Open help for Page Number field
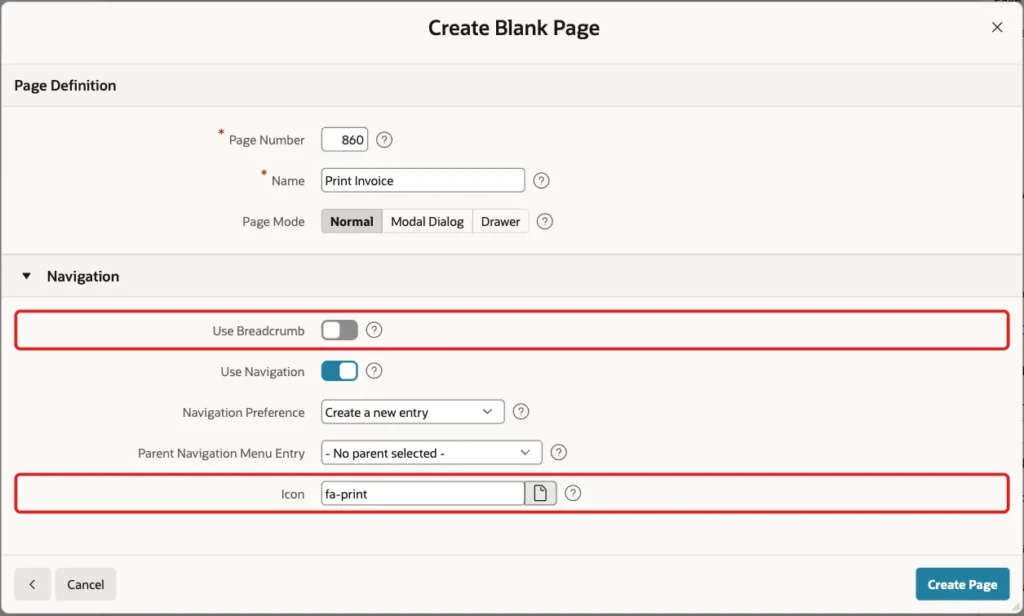The height and width of the screenshot is (616, 1024). click(x=384, y=140)
